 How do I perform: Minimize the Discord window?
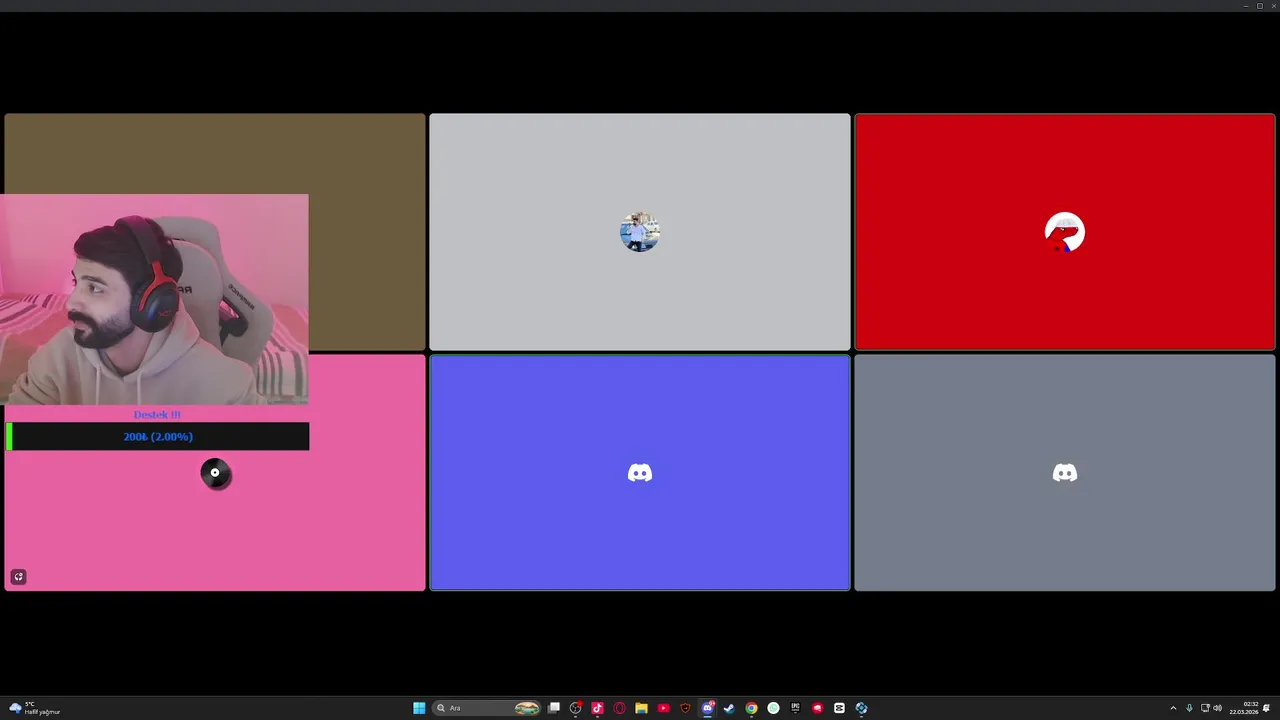[x=1246, y=6]
